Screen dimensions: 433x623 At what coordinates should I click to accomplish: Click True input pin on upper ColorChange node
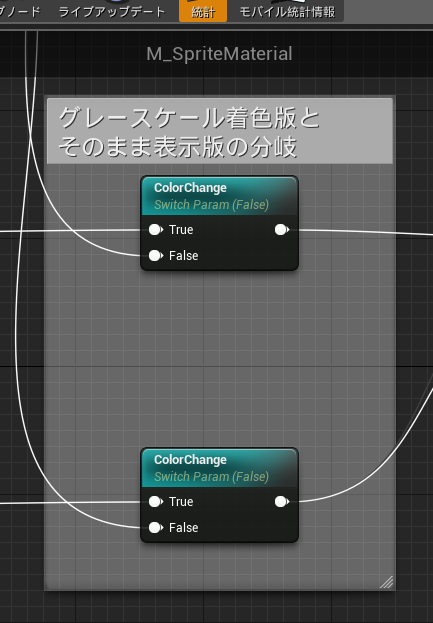tap(156, 230)
